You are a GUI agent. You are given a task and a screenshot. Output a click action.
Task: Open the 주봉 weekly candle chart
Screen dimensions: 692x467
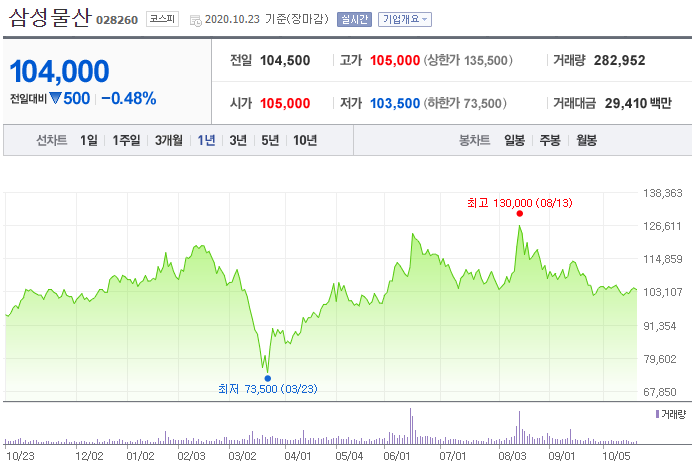pyautogui.click(x=550, y=140)
